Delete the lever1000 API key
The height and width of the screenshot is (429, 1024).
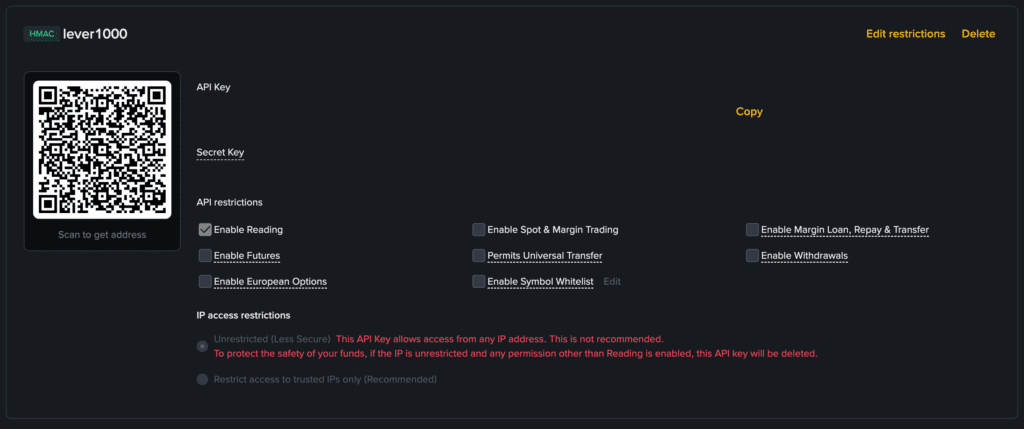coord(978,34)
